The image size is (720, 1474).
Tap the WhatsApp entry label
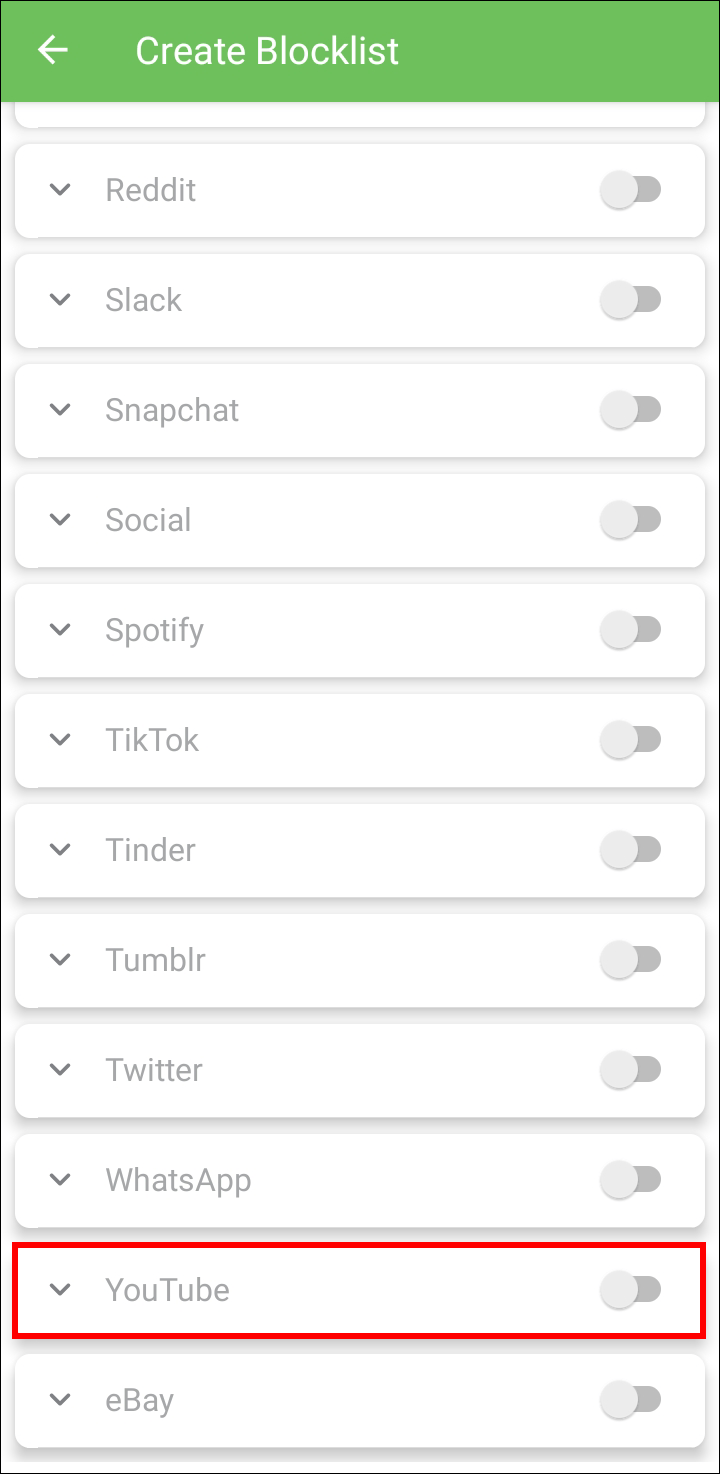[x=178, y=1179]
